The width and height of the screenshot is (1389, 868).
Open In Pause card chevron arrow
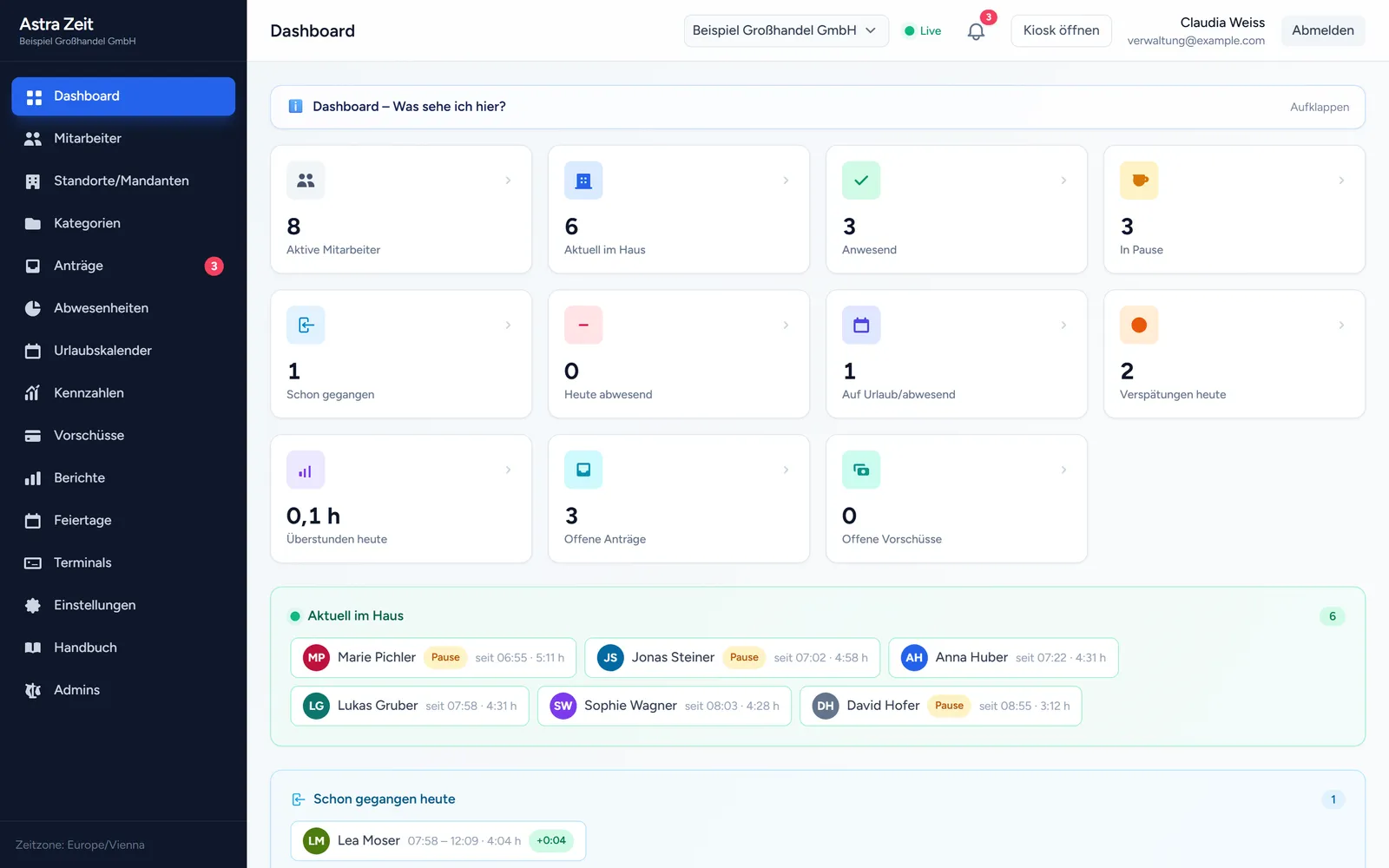(1341, 181)
